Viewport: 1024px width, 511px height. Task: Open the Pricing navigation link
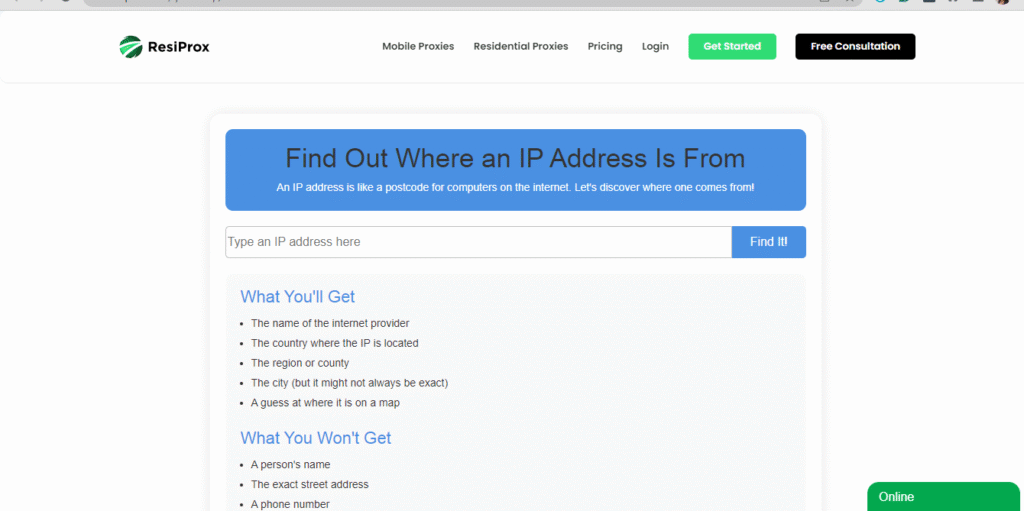[605, 46]
